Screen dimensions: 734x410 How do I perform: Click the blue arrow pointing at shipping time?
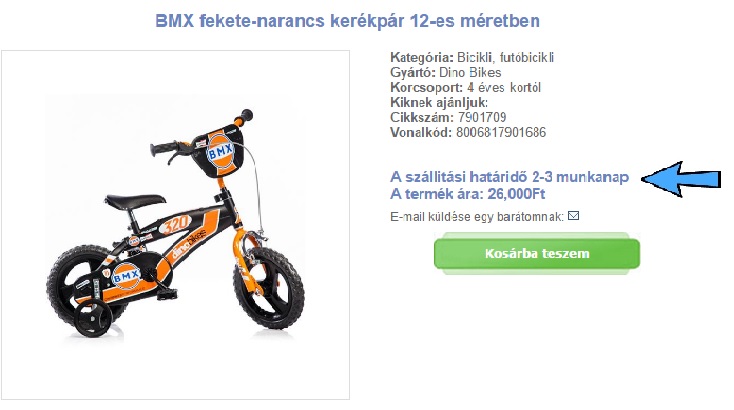coord(681,179)
